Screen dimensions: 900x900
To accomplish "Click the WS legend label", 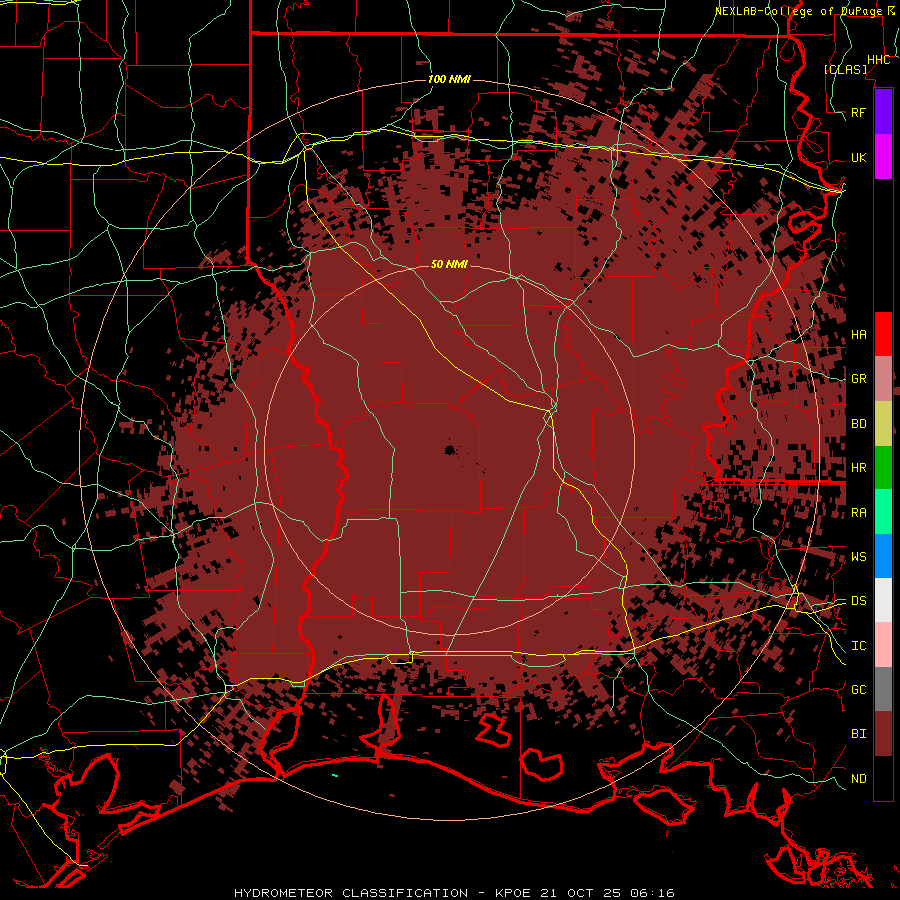I will click(858, 557).
